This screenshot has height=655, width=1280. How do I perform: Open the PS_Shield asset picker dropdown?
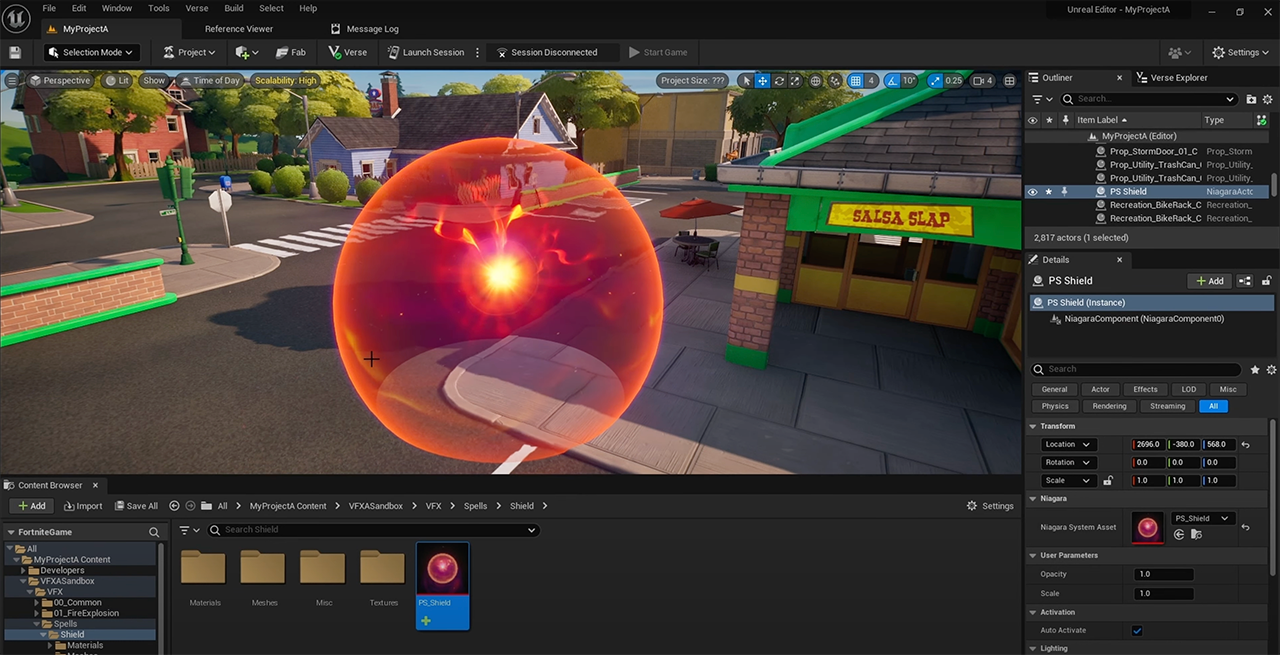1203,519
